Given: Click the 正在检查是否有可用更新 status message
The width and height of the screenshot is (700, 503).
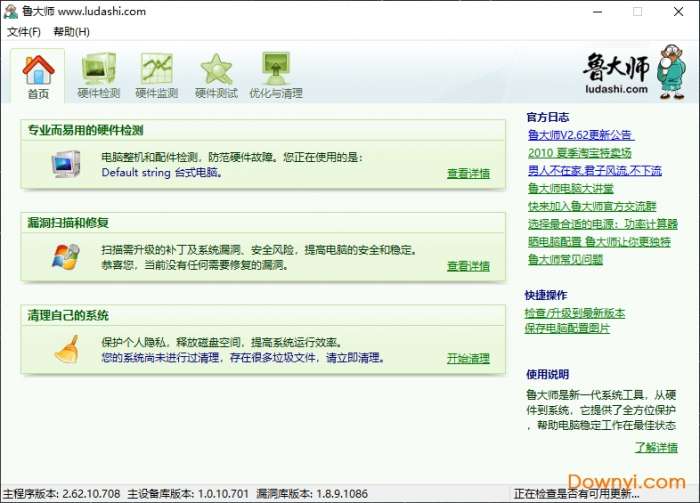Looking at the screenshot, I should pyautogui.click(x=576, y=494).
